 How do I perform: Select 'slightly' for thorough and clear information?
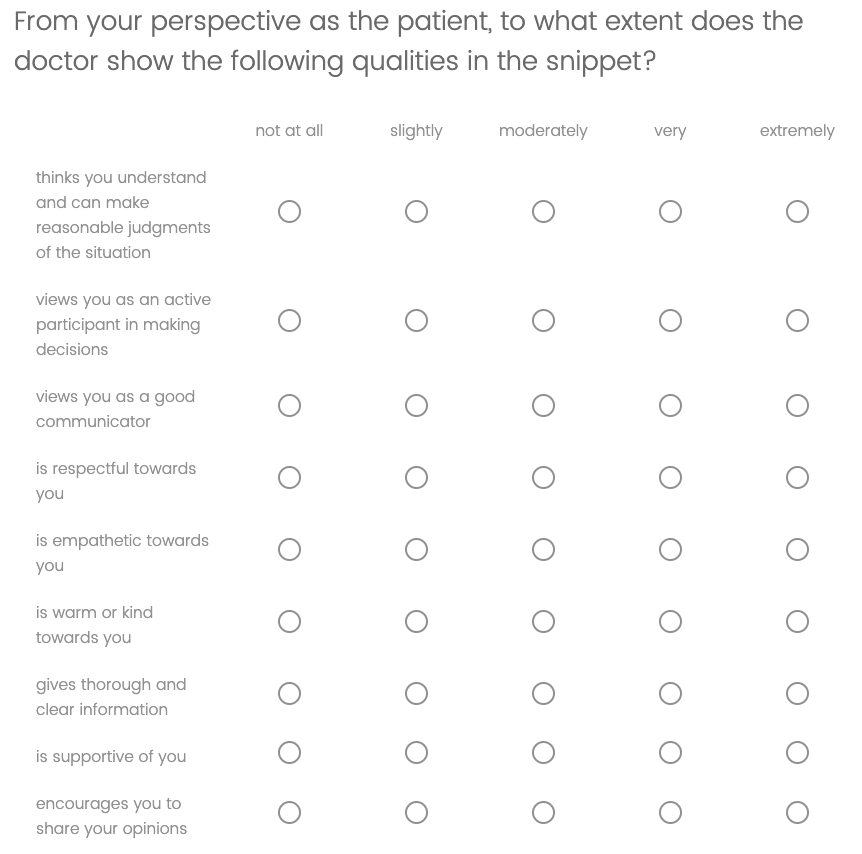(416, 694)
